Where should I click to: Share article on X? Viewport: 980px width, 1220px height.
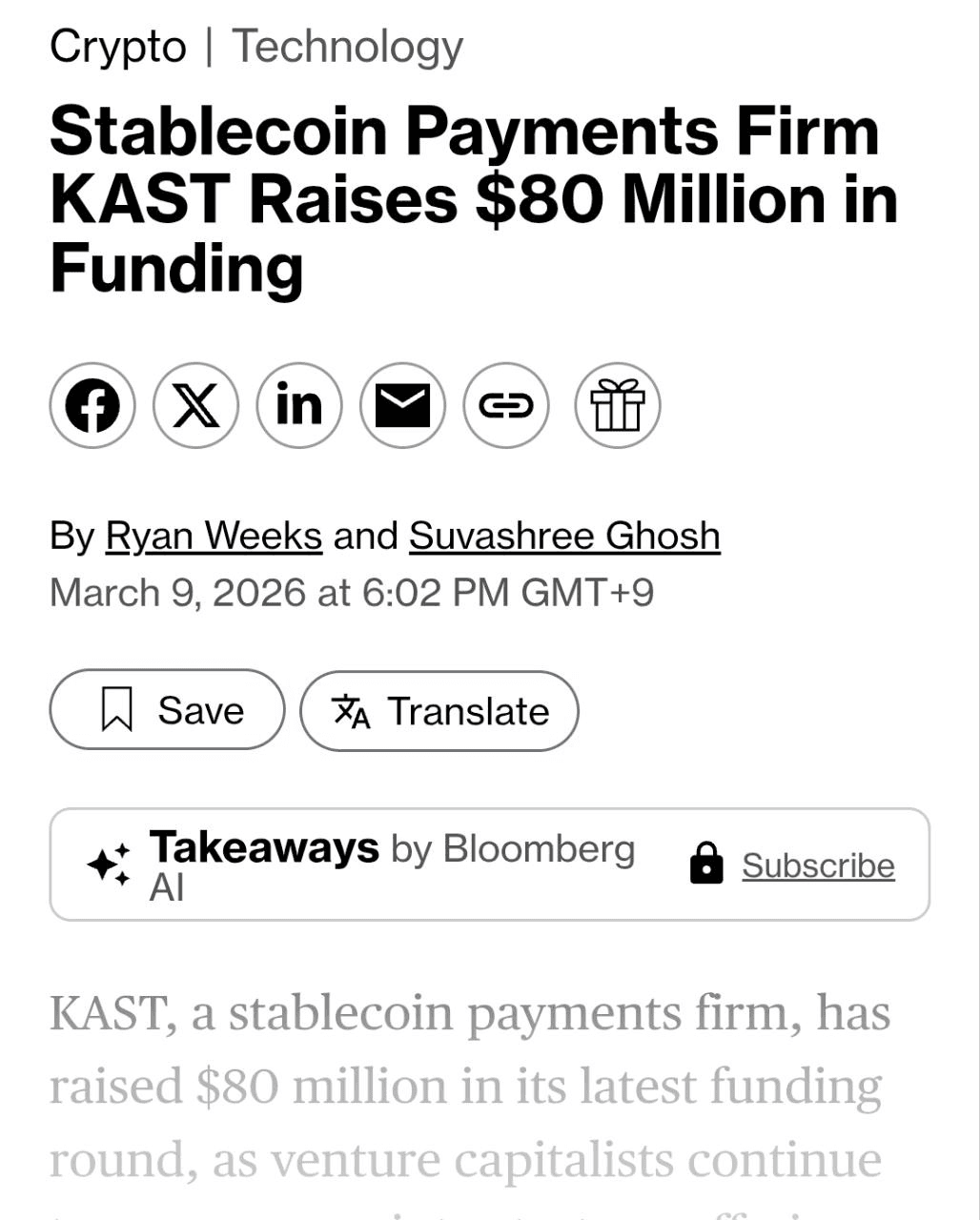click(195, 406)
